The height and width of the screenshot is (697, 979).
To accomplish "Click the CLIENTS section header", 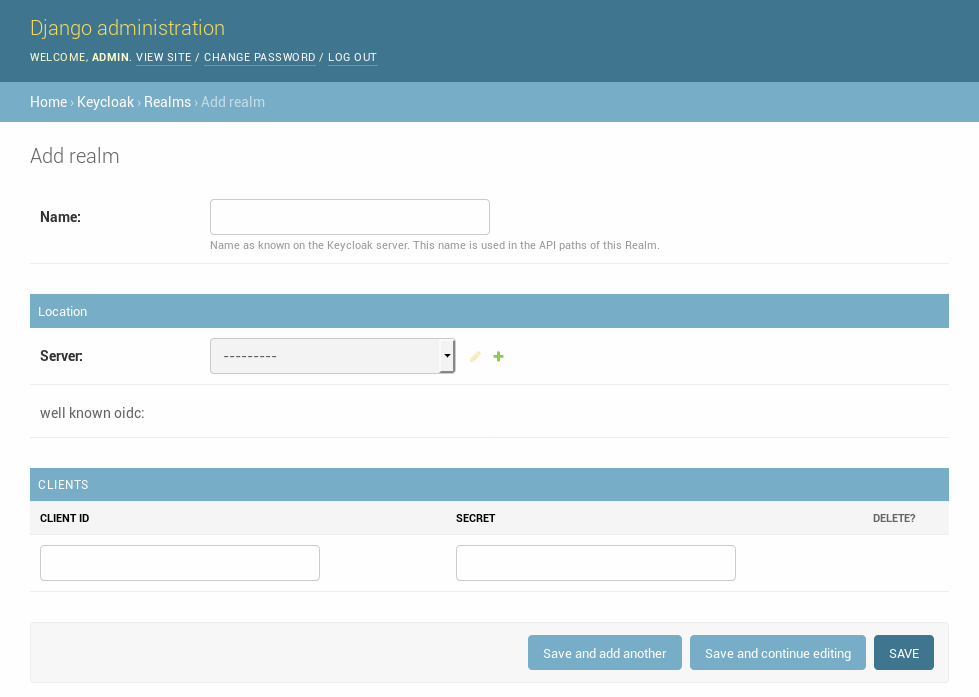I will click(x=490, y=485).
